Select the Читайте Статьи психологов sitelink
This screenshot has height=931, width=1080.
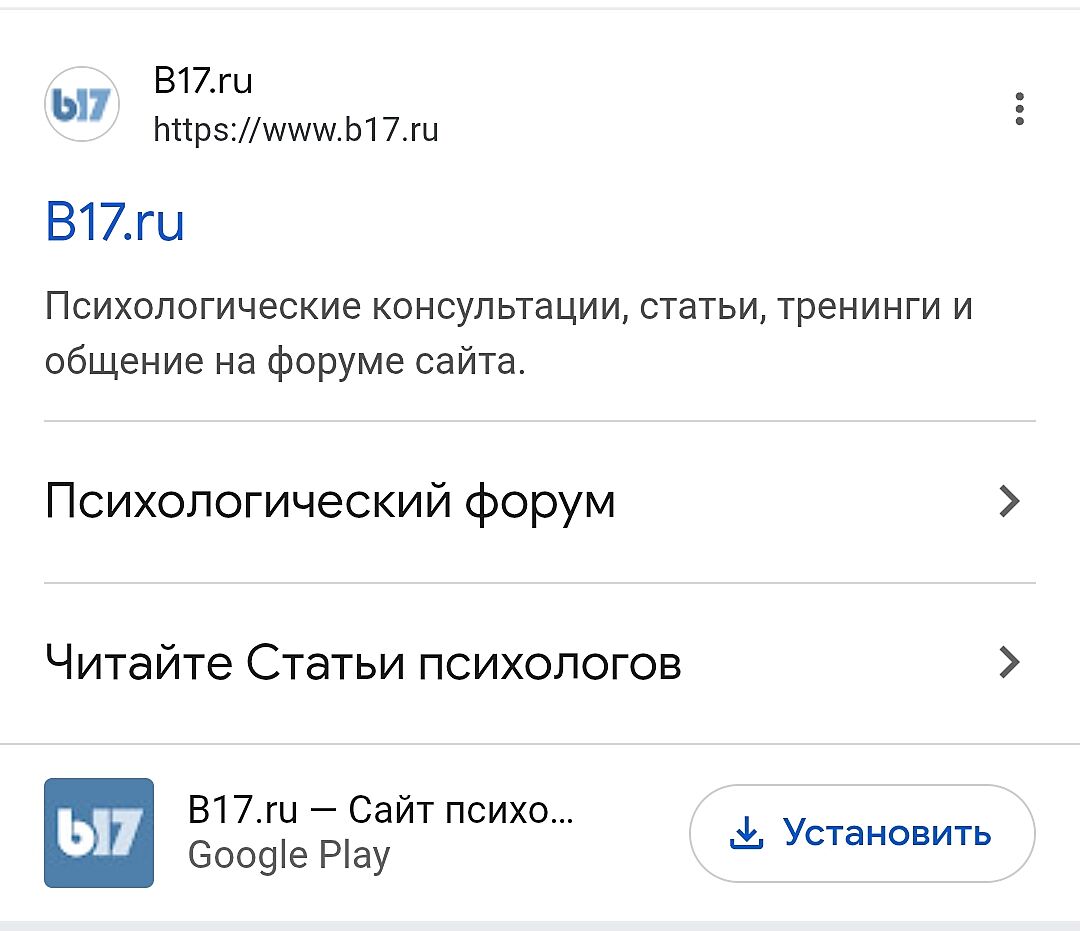tap(363, 662)
